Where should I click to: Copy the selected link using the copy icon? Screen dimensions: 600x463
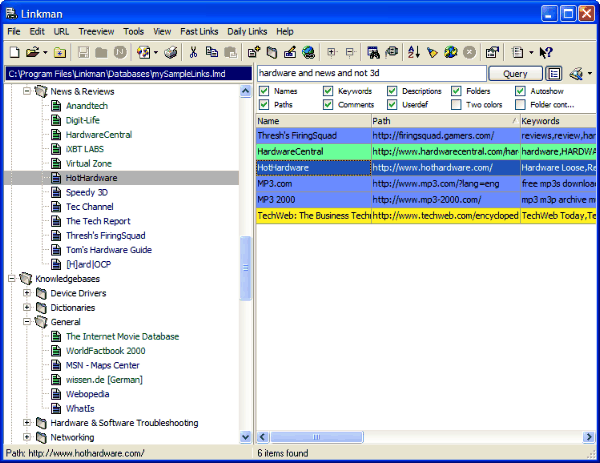click(212, 52)
